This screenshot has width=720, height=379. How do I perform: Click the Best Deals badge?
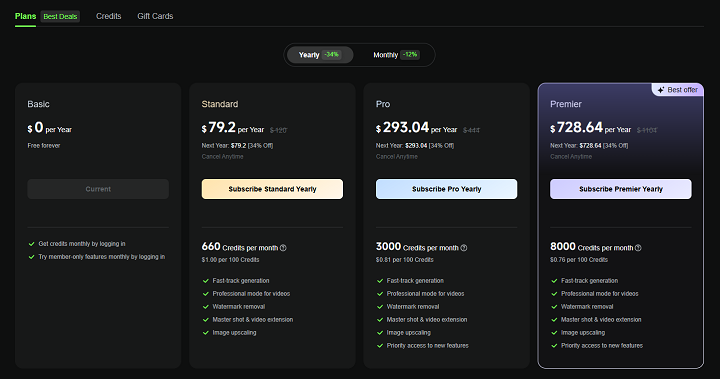pyautogui.click(x=60, y=17)
